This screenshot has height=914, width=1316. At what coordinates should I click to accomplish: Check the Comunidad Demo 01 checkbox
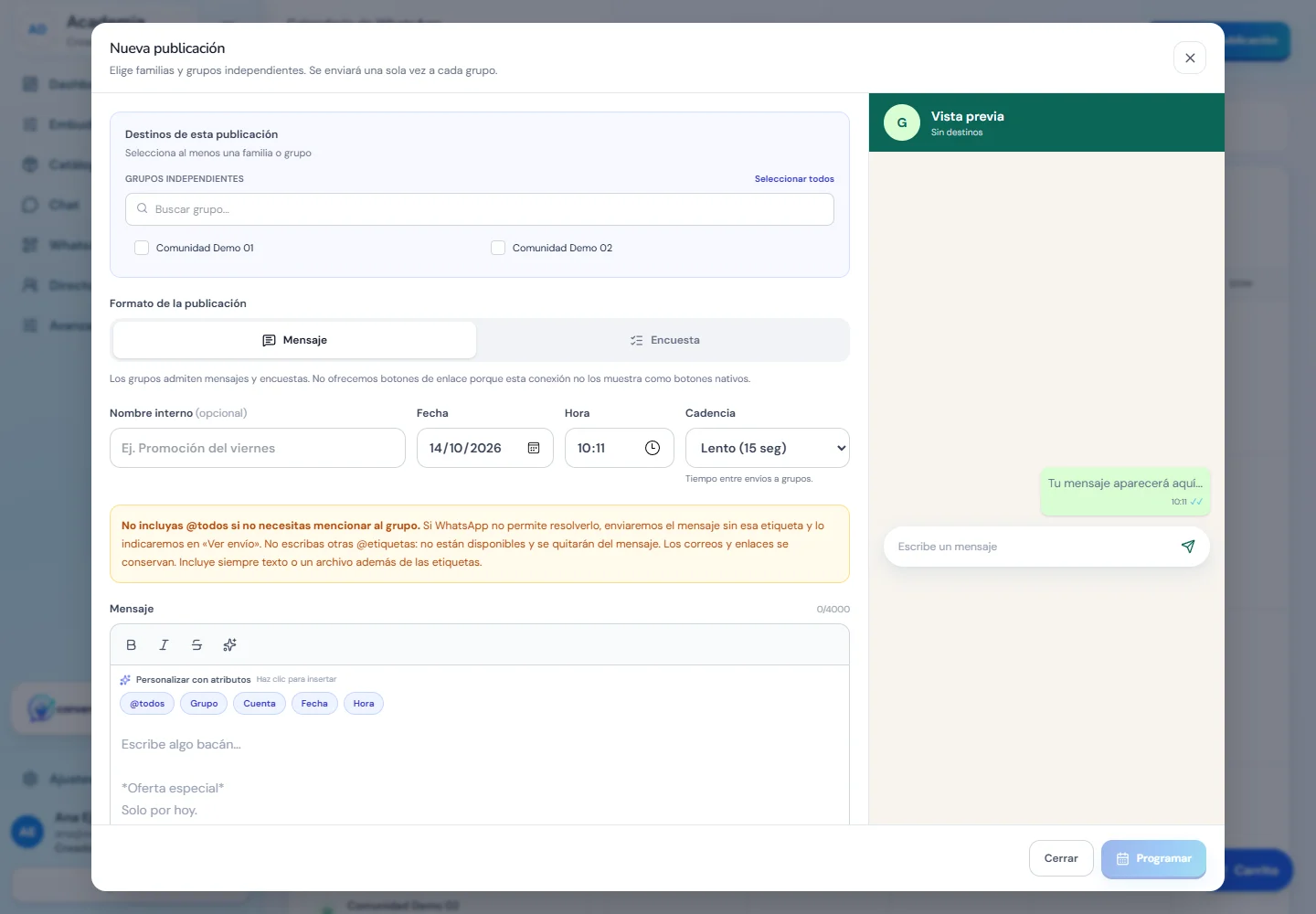142,248
